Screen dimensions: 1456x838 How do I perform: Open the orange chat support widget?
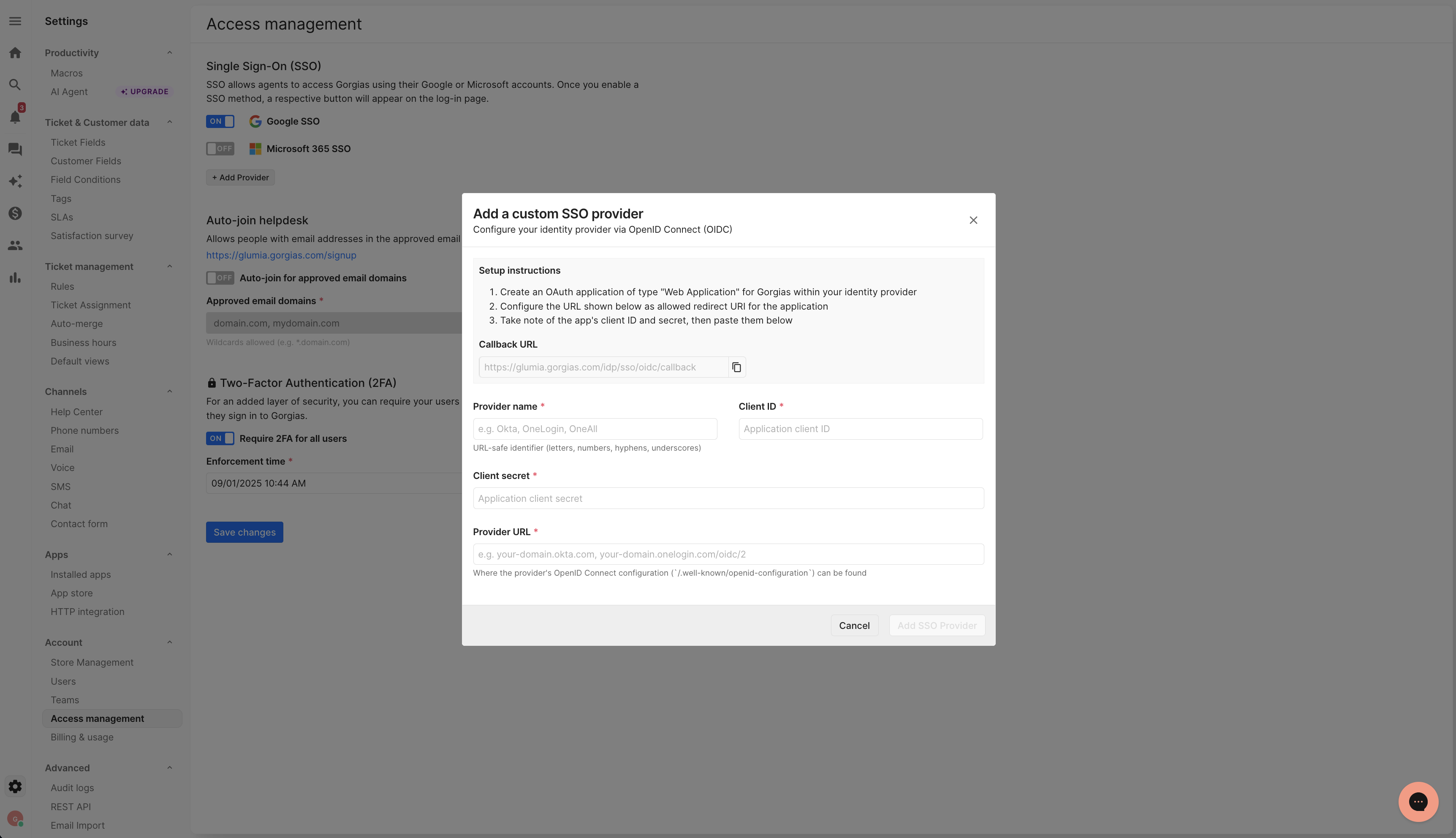(x=1418, y=801)
